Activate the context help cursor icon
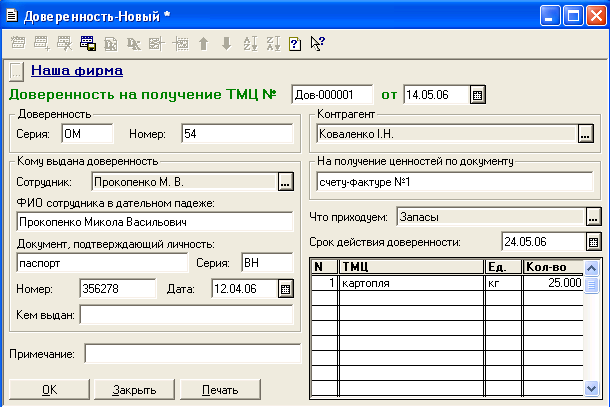The image size is (610, 407). [318, 44]
